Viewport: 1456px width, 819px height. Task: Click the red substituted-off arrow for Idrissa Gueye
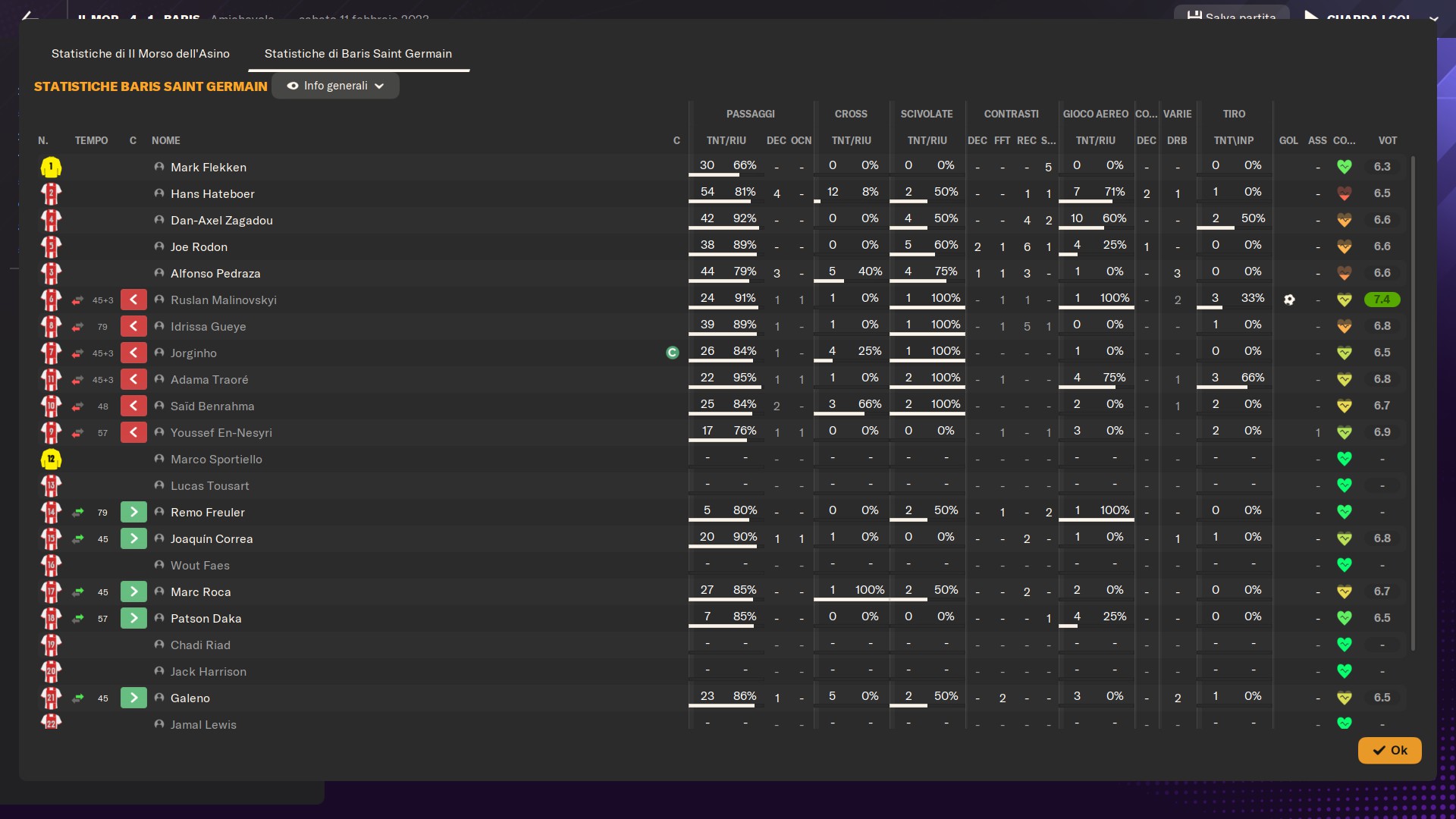pos(133,327)
